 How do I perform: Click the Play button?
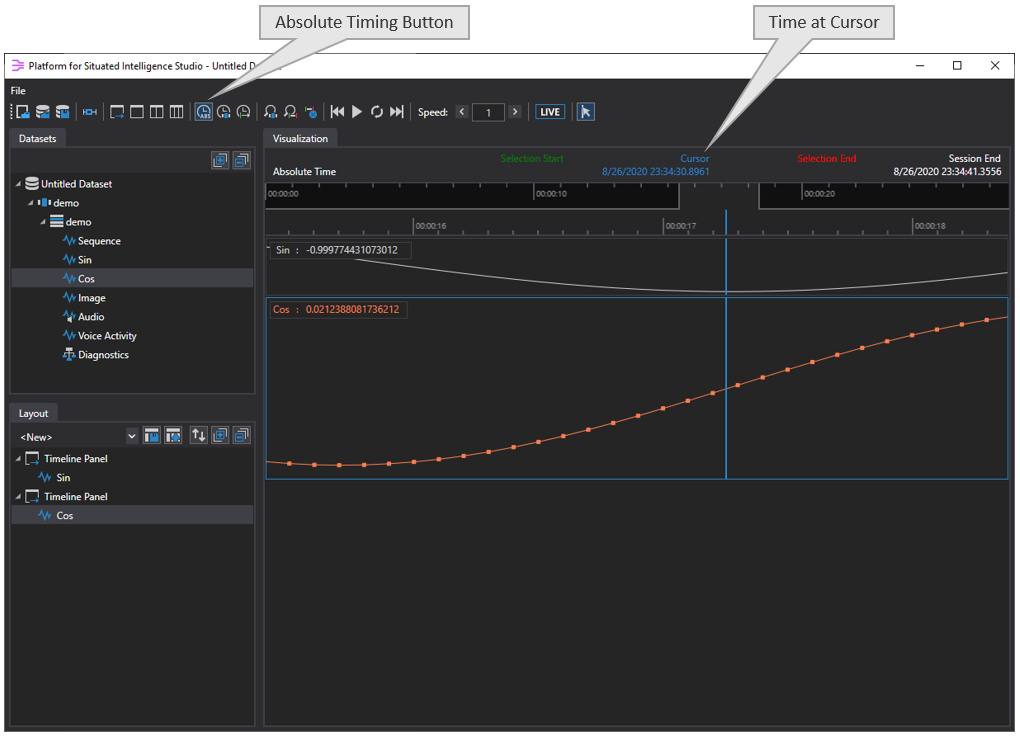[357, 111]
